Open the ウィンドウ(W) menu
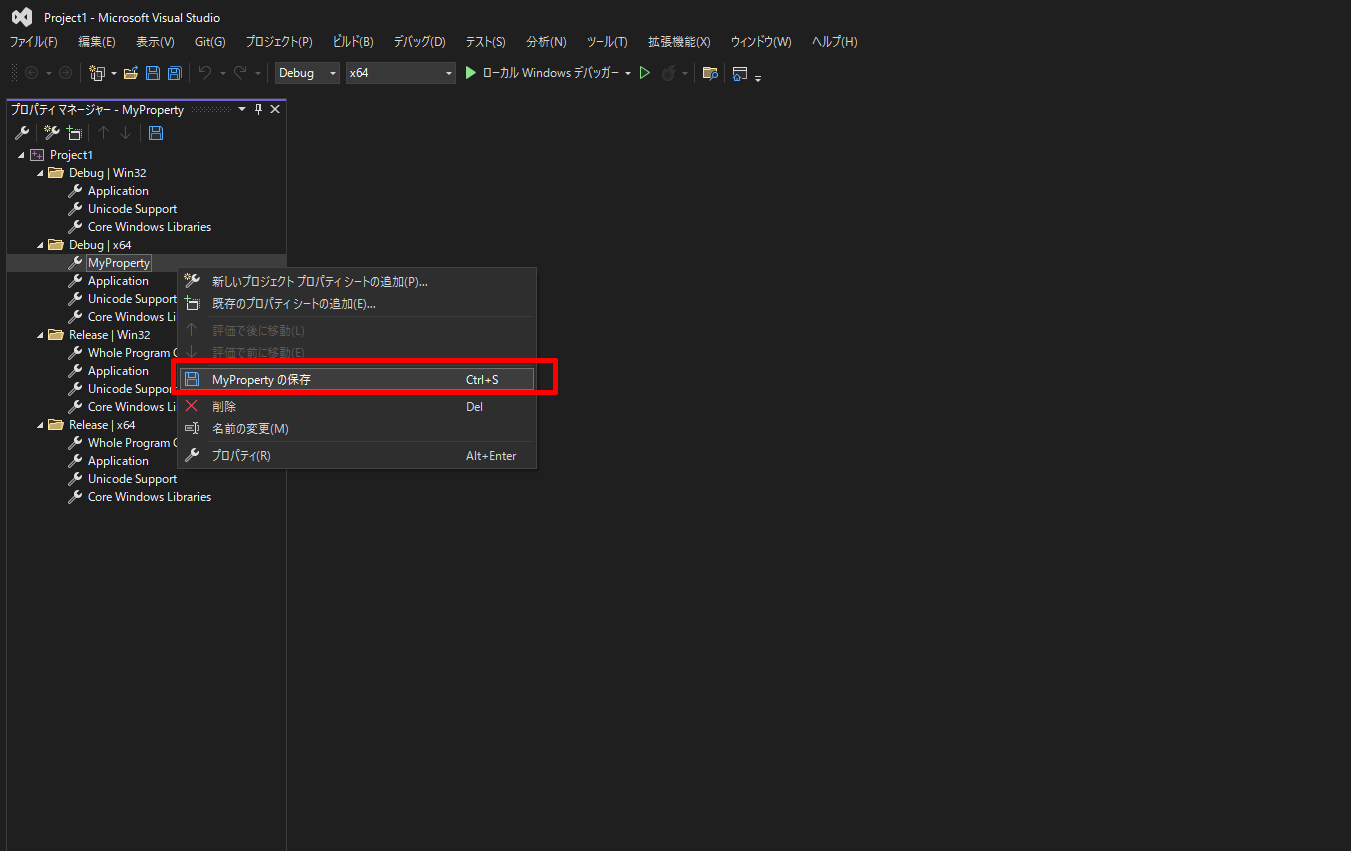The height and width of the screenshot is (851, 1351). tap(761, 42)
